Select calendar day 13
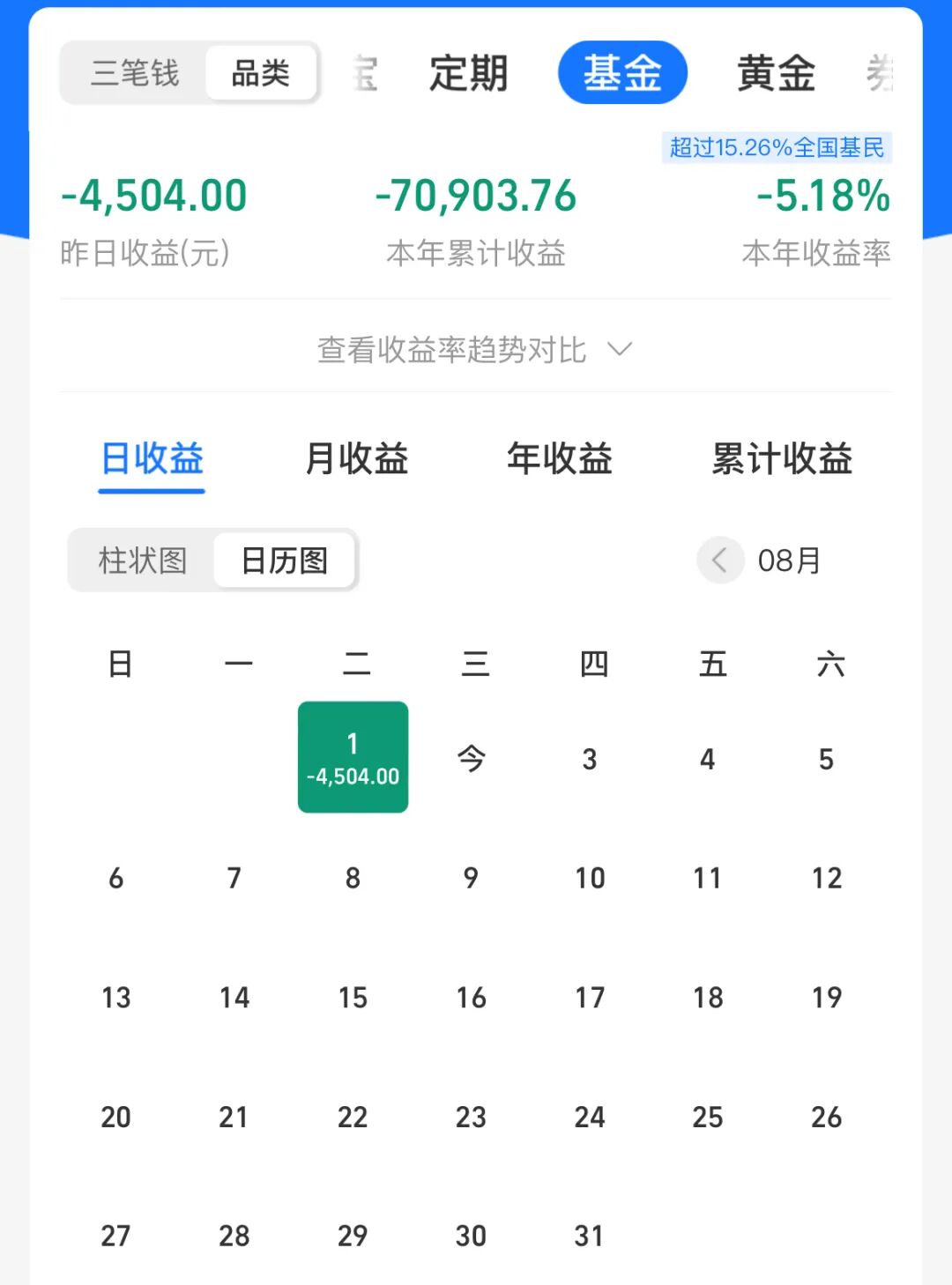This screenshot has height=1285, width=952. pyautogui.click(x=115, y=998)
